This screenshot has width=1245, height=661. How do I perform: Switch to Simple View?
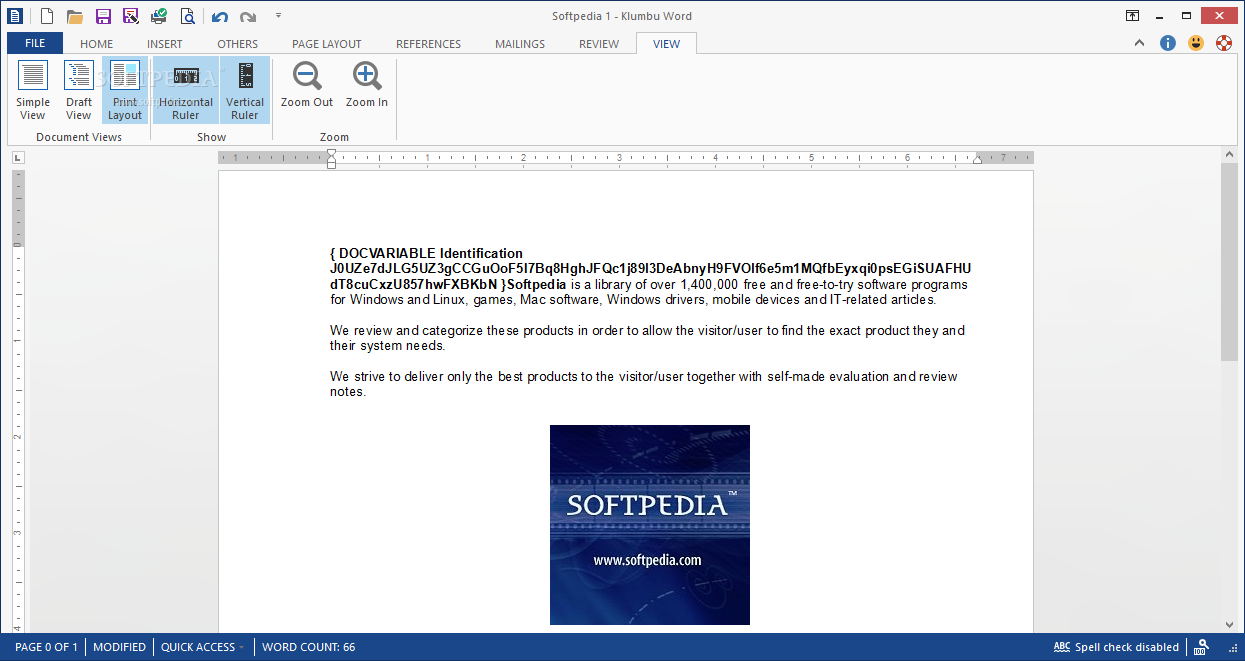coord(33,91)
